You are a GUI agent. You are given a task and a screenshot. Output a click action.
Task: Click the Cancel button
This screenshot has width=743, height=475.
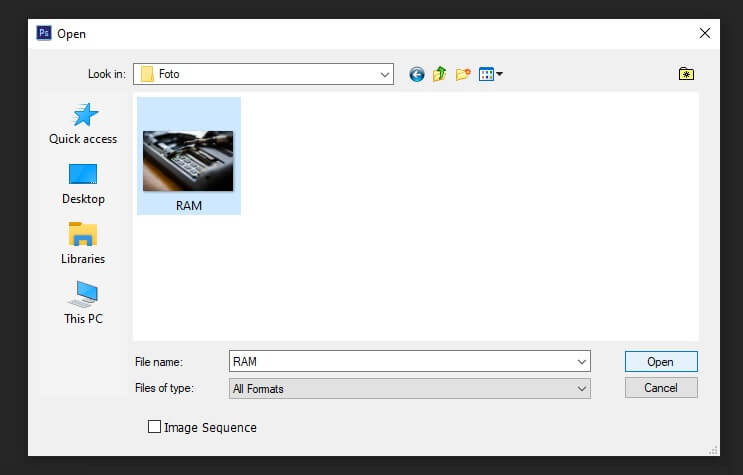point(661,388)
